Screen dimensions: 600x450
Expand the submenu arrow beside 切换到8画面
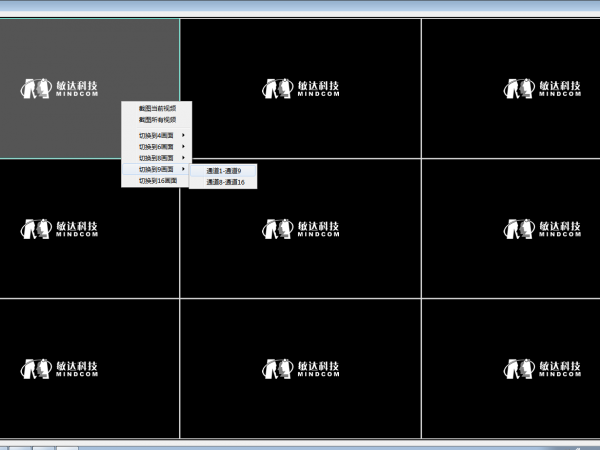(184, 158)
